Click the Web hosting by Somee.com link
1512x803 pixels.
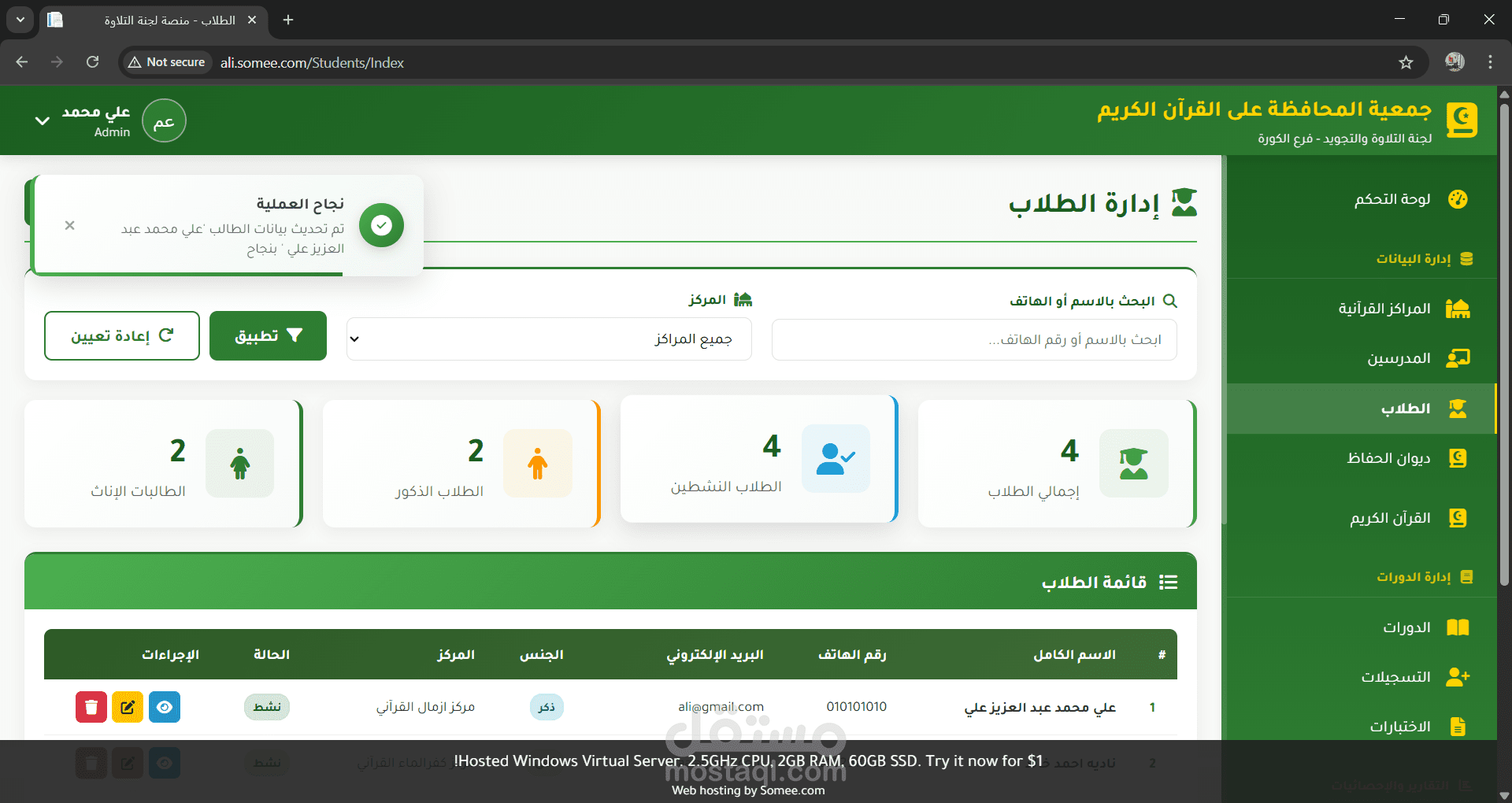(748, 790)
